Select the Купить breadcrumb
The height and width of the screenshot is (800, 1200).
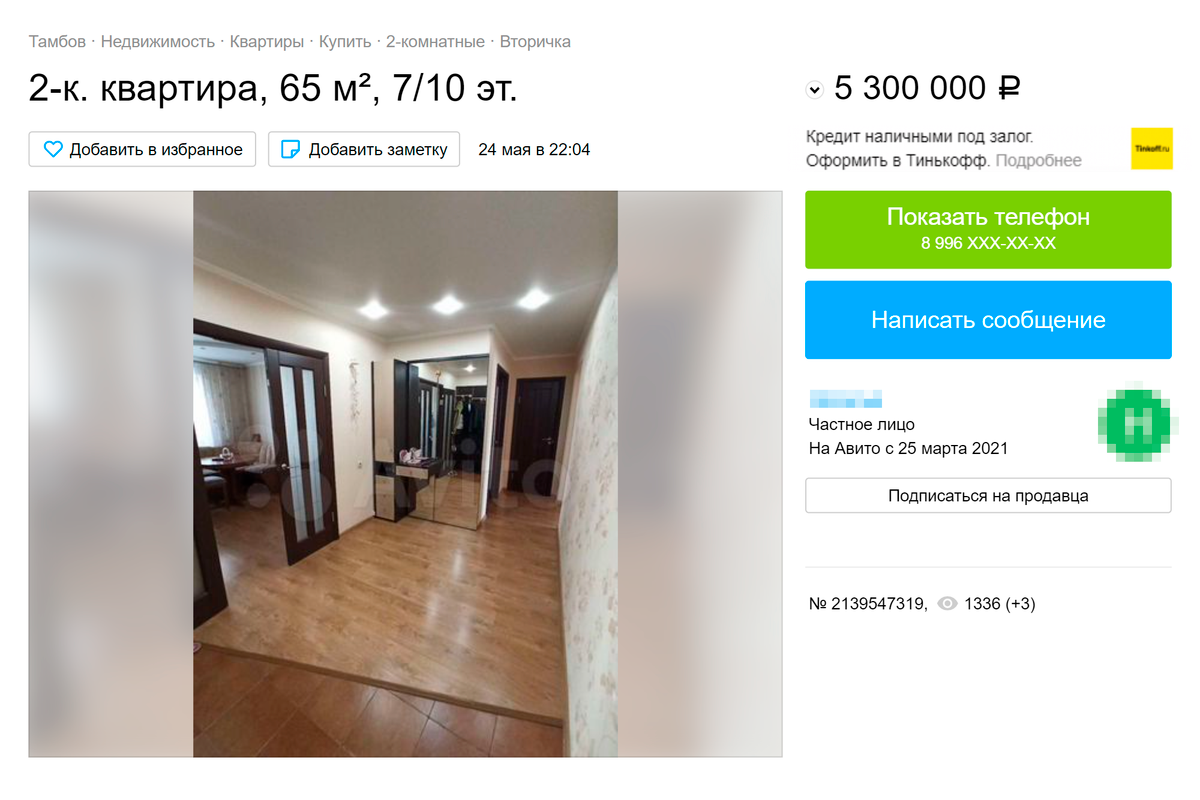pyautogui.click(x=345, y=42)
